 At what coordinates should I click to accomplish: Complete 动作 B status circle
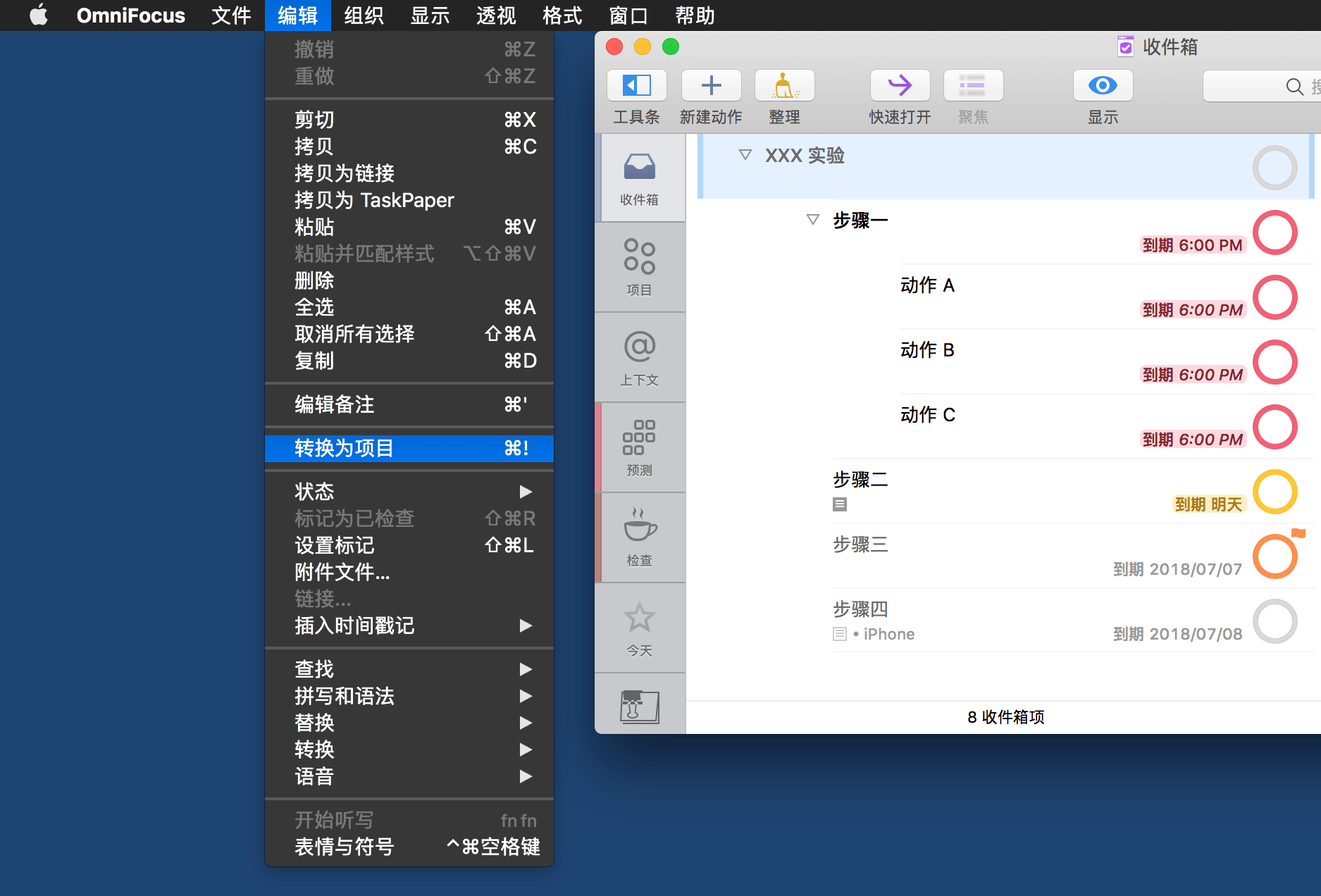tap(1275, 362)
